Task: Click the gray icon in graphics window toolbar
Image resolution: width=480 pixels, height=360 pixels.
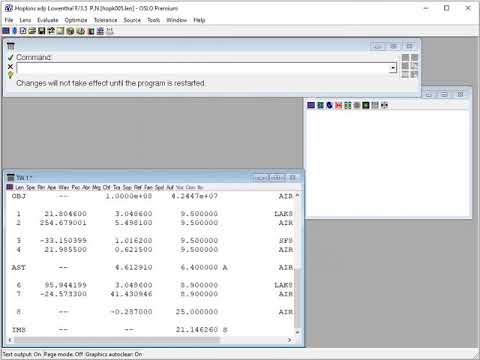Action: coord(357,105)
